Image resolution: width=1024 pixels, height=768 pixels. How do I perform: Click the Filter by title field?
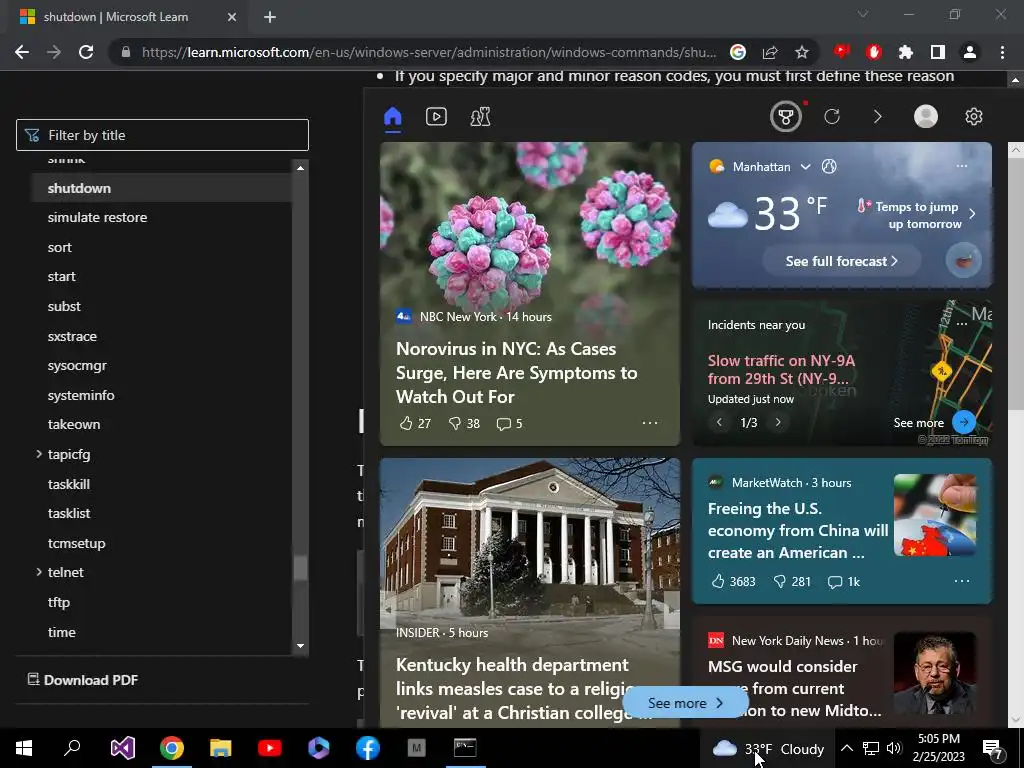coord(162,135)
